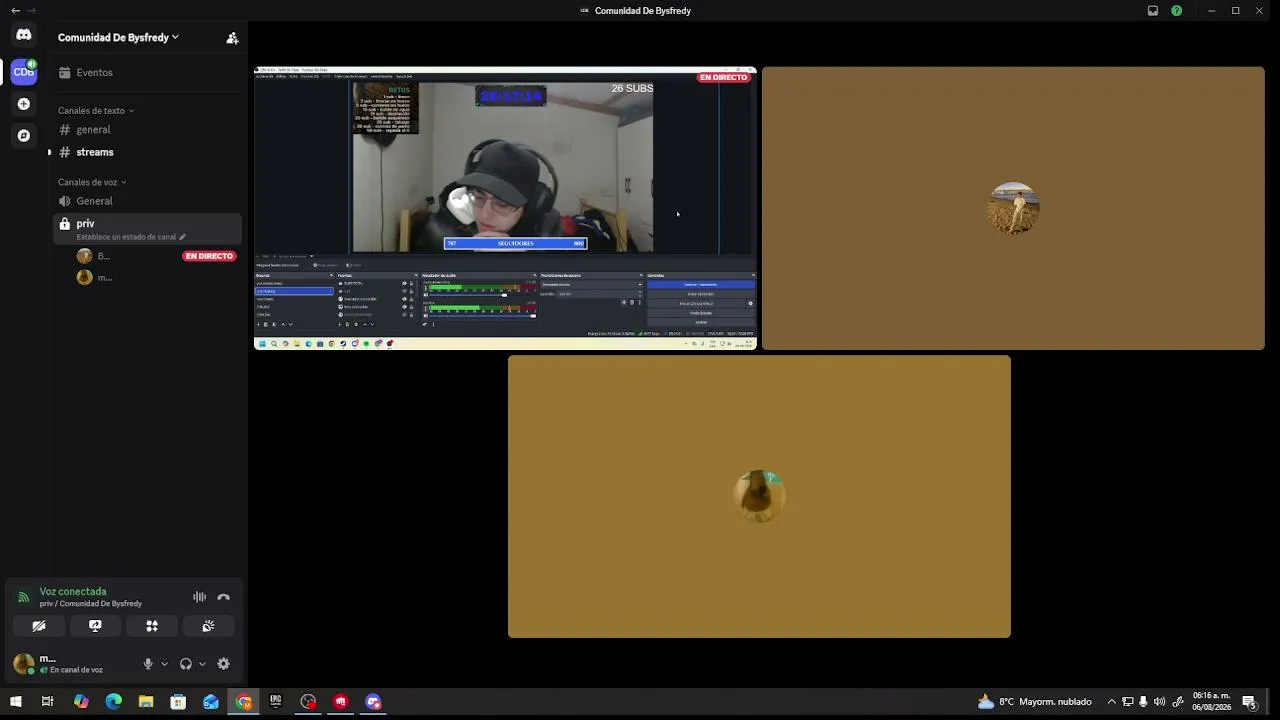Open clock and calendar 06:16 a. m.
Viewport: 1280px width, 720px height.
[1211, 702]
